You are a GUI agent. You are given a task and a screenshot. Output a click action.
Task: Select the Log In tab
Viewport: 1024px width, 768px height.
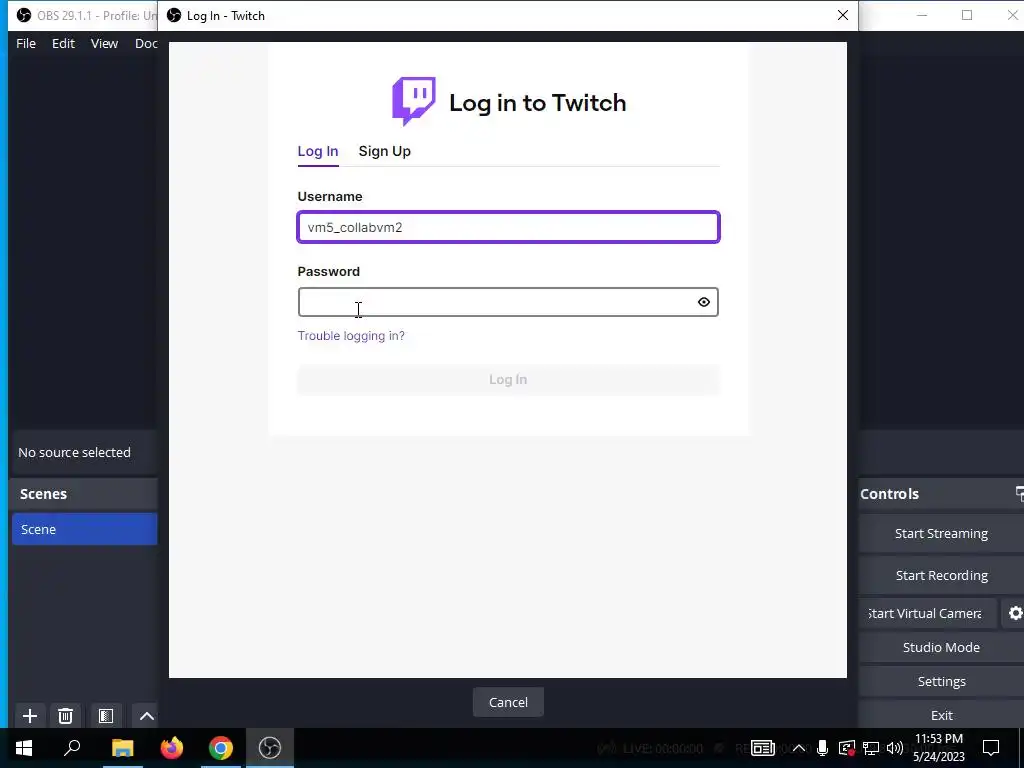(318, 151)
